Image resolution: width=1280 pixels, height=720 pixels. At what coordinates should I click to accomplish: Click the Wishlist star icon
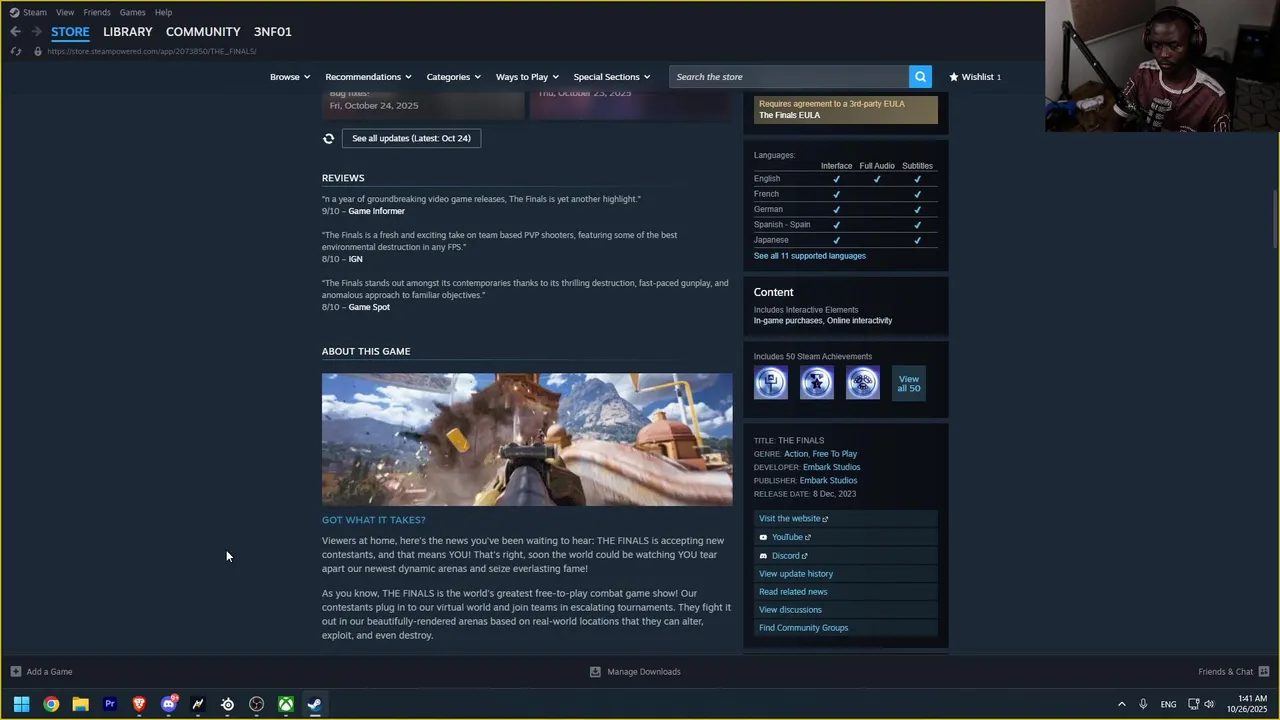coord(954,77)
